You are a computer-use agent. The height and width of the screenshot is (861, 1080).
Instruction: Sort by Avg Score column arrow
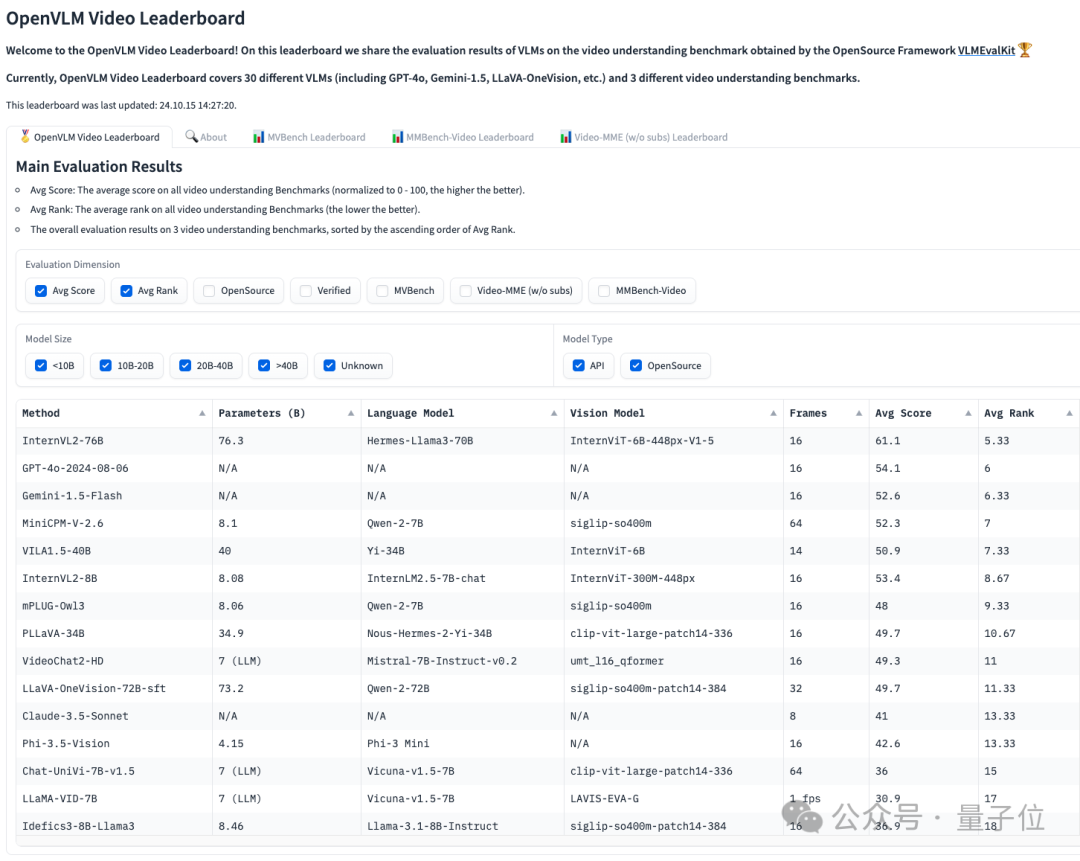point(968,413)
